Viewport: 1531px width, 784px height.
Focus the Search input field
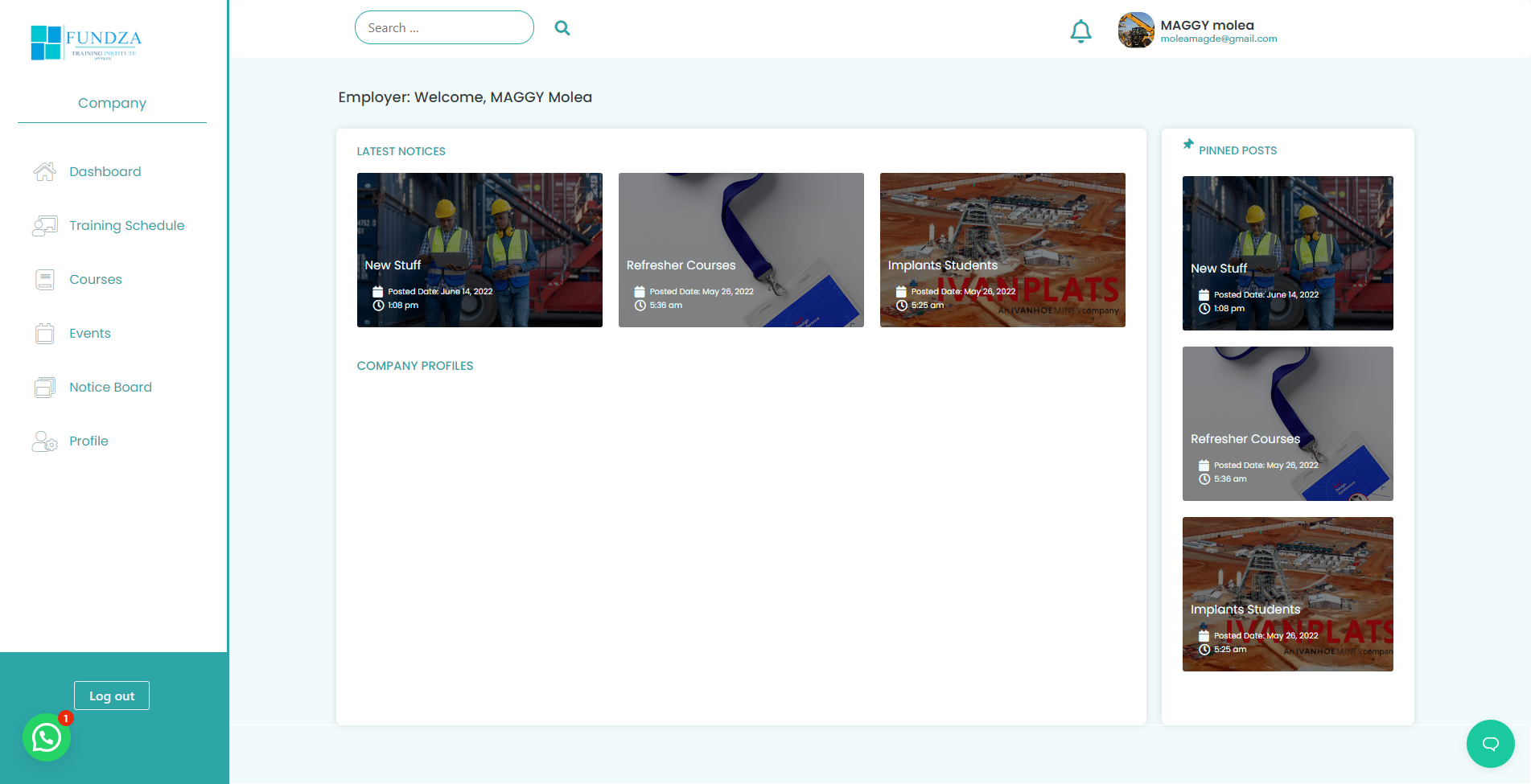(444, 27)
